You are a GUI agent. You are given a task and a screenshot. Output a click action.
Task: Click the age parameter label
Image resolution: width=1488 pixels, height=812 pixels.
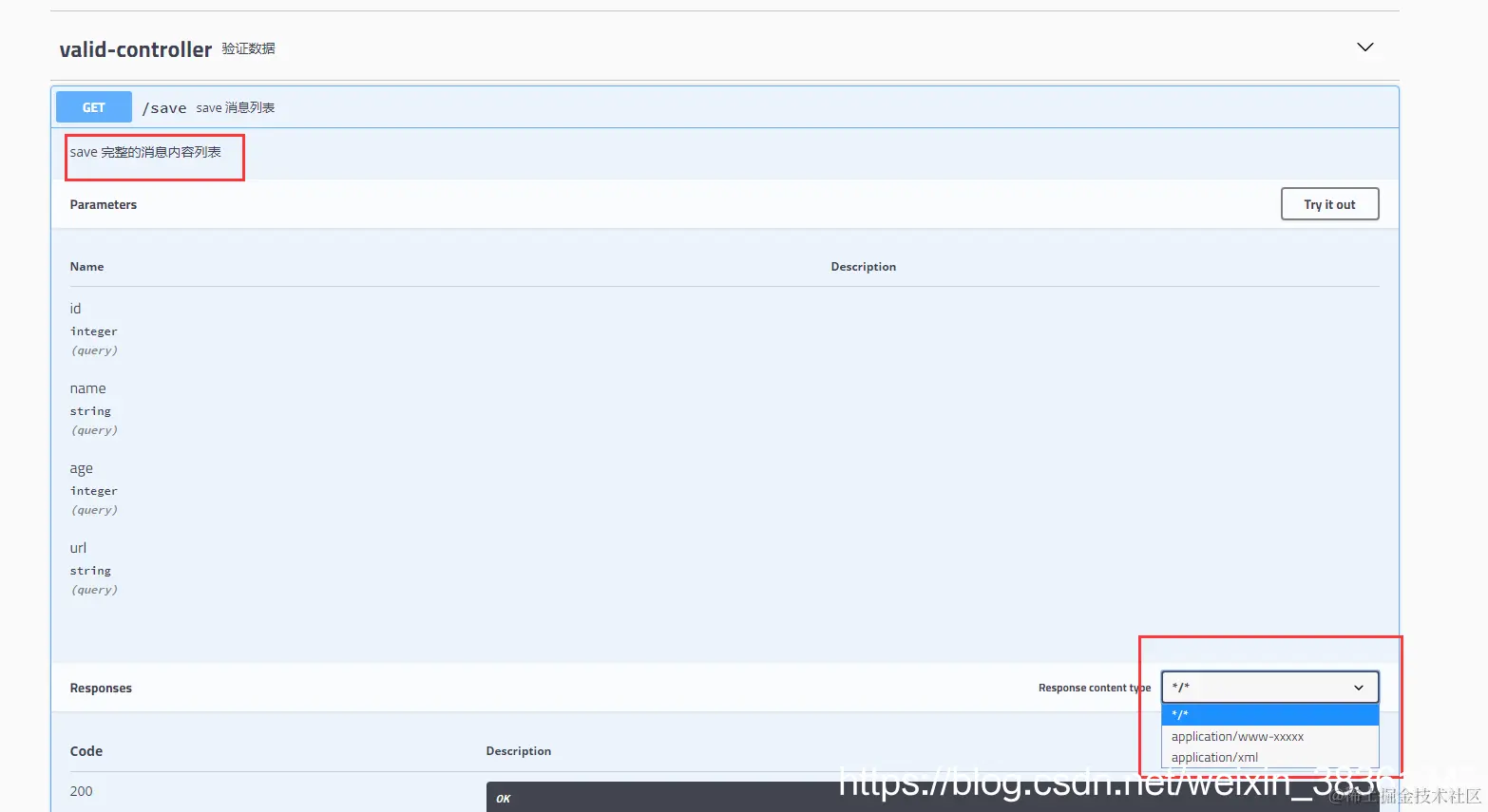click(81, 468)
